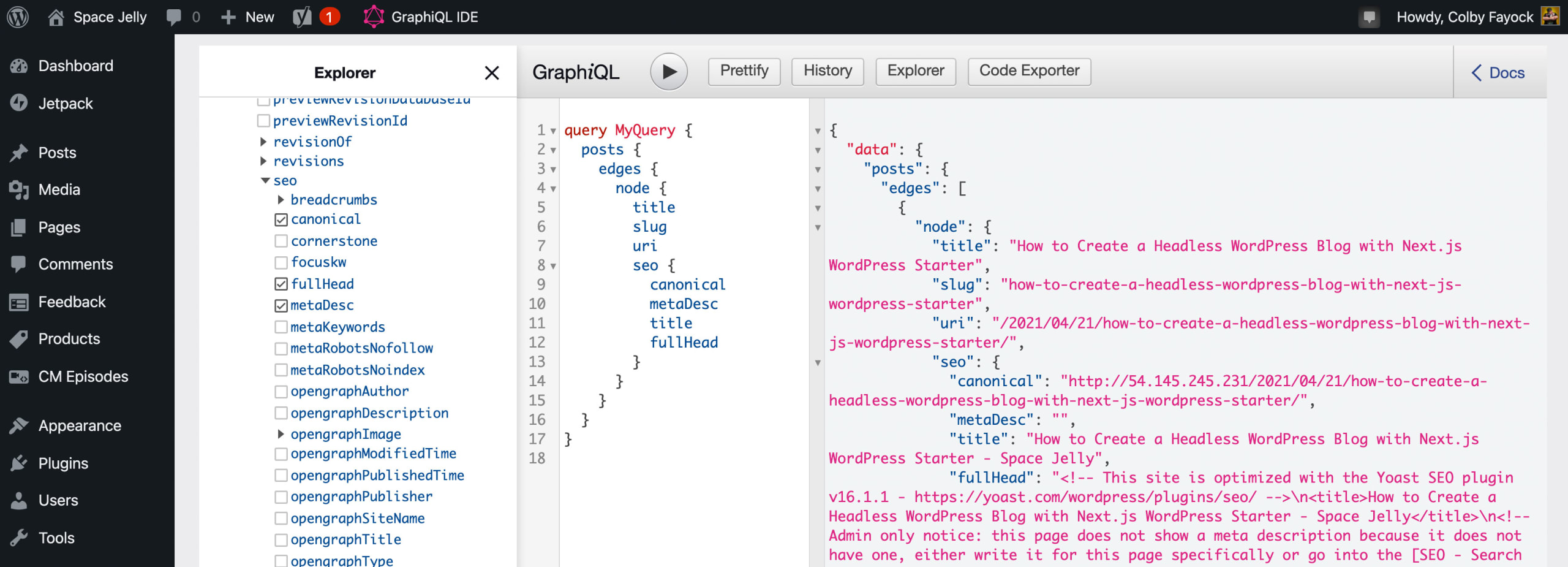Image resolution: width=1568 pixels, height=567 pixels.
Task: Open the Plugins menu item
Action: (x=63, y=463)
